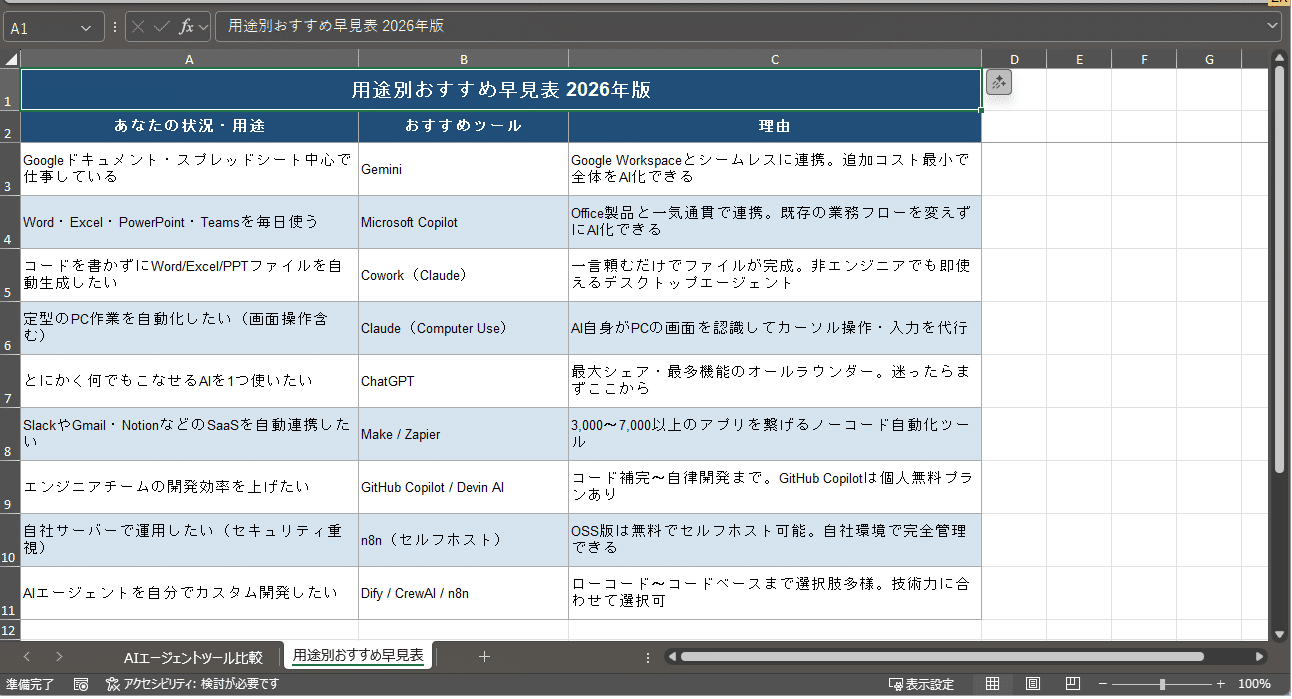Viewport: 1292px width, 699px height.
Task: Expand the formula bar with chevron
Action: (1272, 26)
